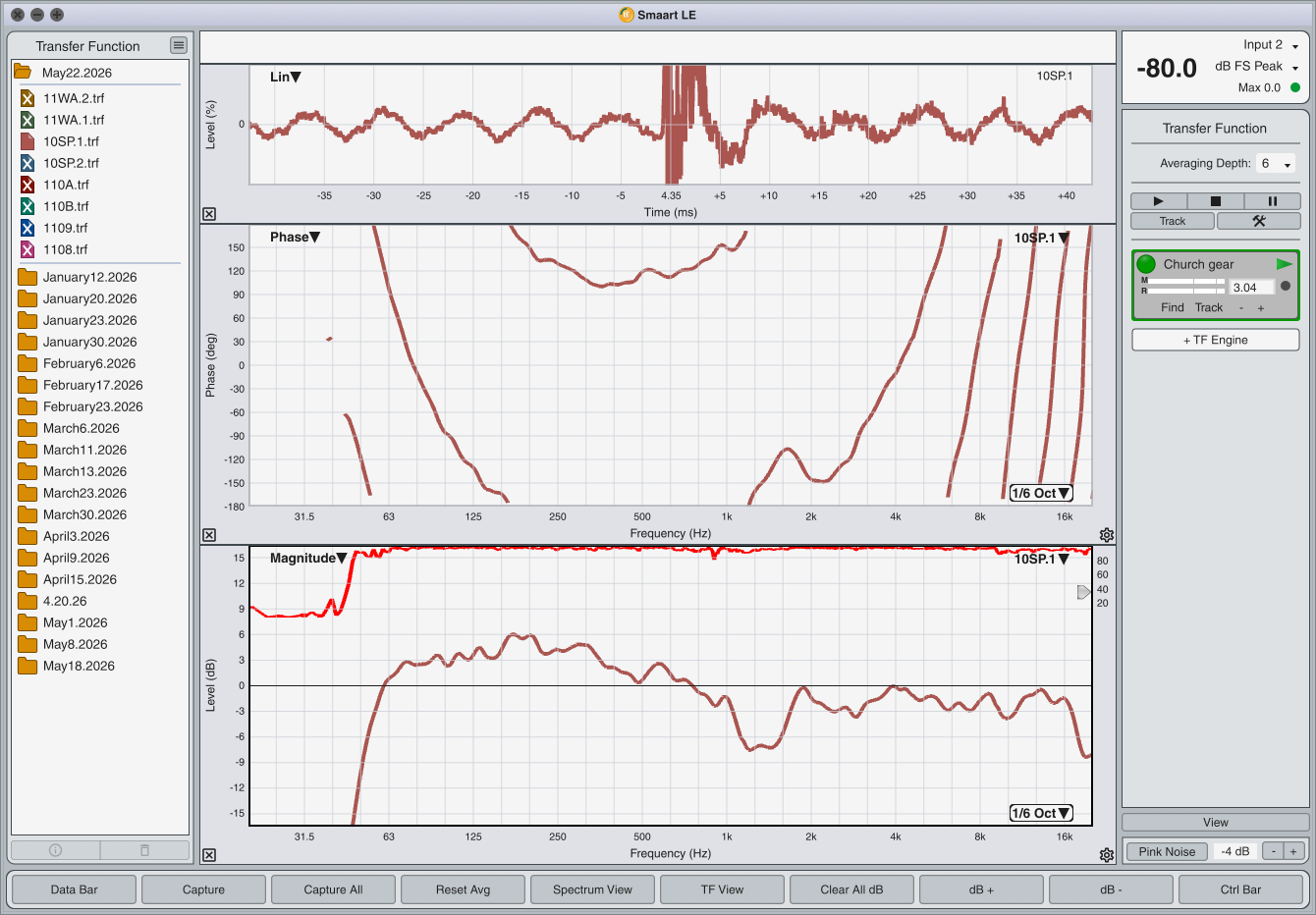Click the Capture All button

tap(333, 889)
